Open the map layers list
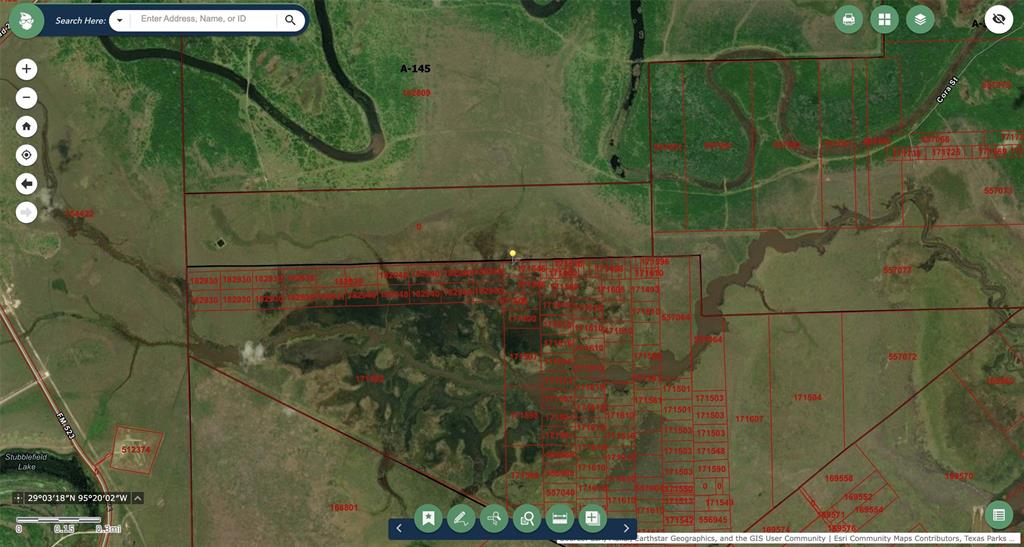1024x547 pixels. (920, 19)
